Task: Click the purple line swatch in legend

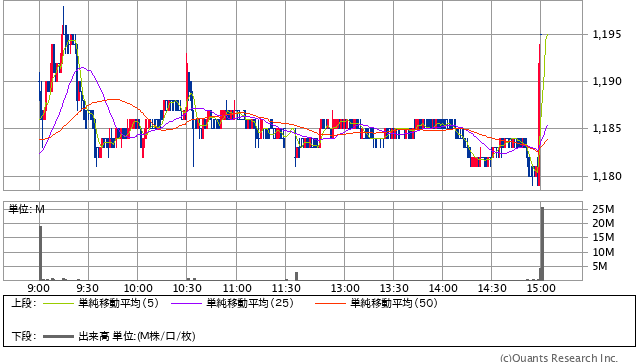Action: pyautogui.click(x=186, y=303)
